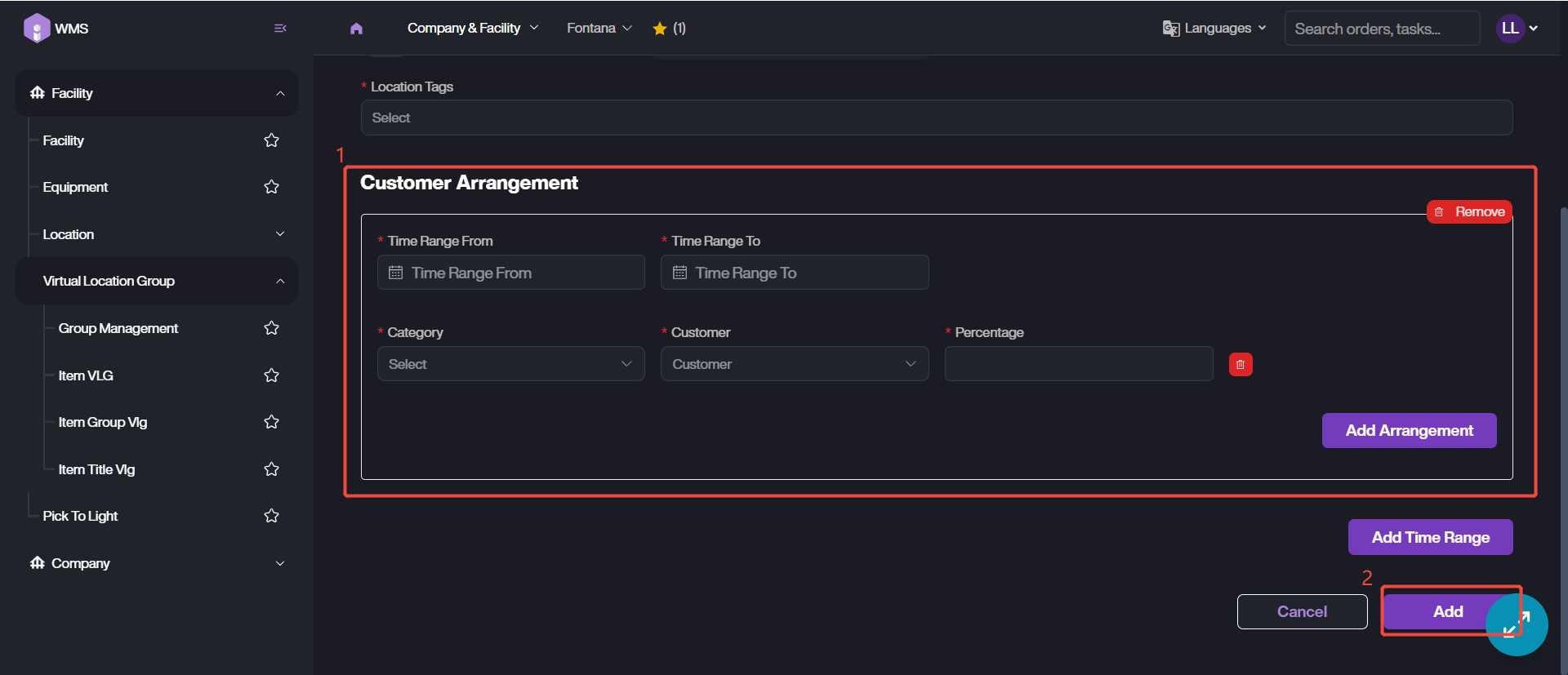
Task: Toggle favorite star for Item VLG
Action: tap(272, 375)
